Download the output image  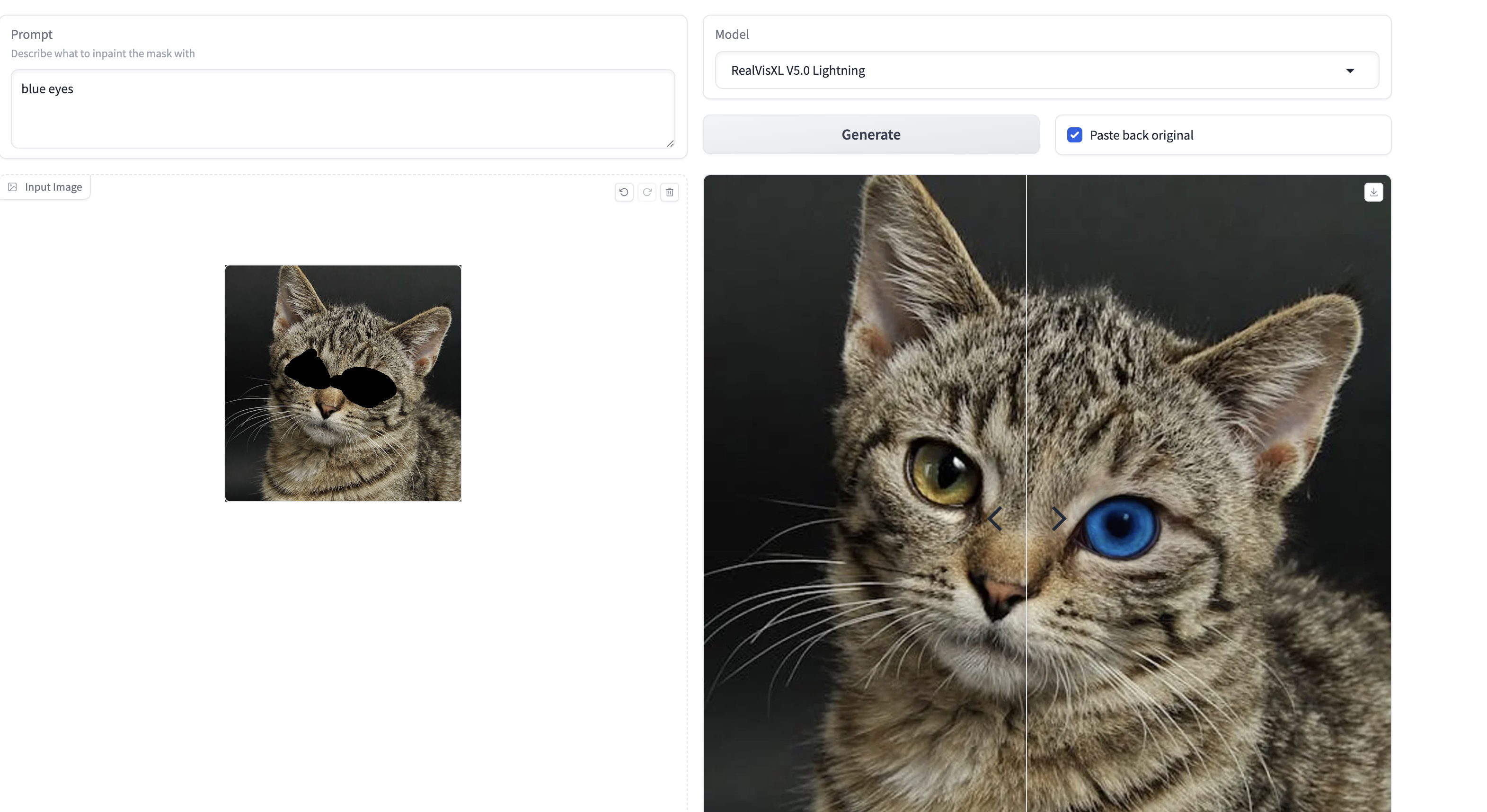point(1373,192)
